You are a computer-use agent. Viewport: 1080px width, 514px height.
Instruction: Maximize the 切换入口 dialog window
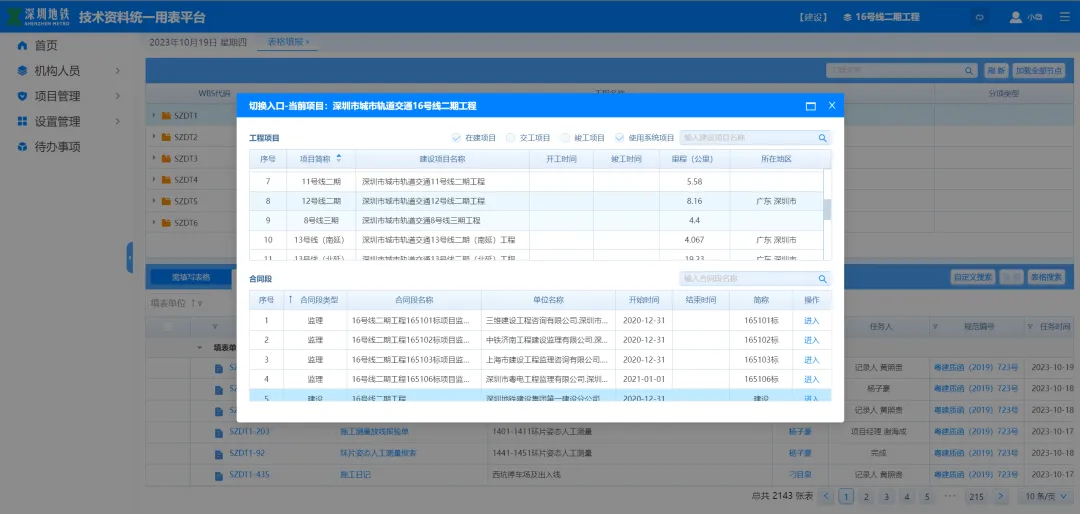(x=810, y=106)
